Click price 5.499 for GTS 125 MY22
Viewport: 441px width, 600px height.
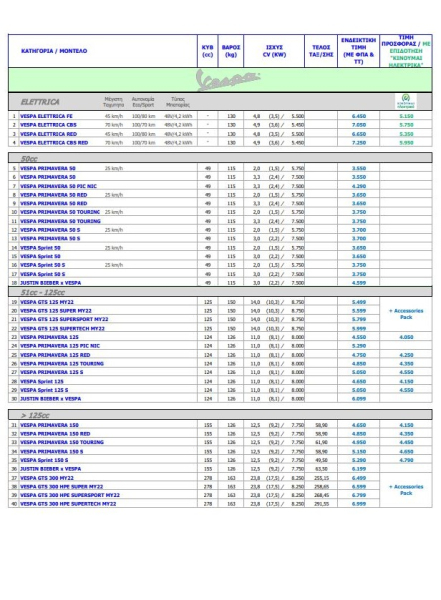click(x=359, y=302)
